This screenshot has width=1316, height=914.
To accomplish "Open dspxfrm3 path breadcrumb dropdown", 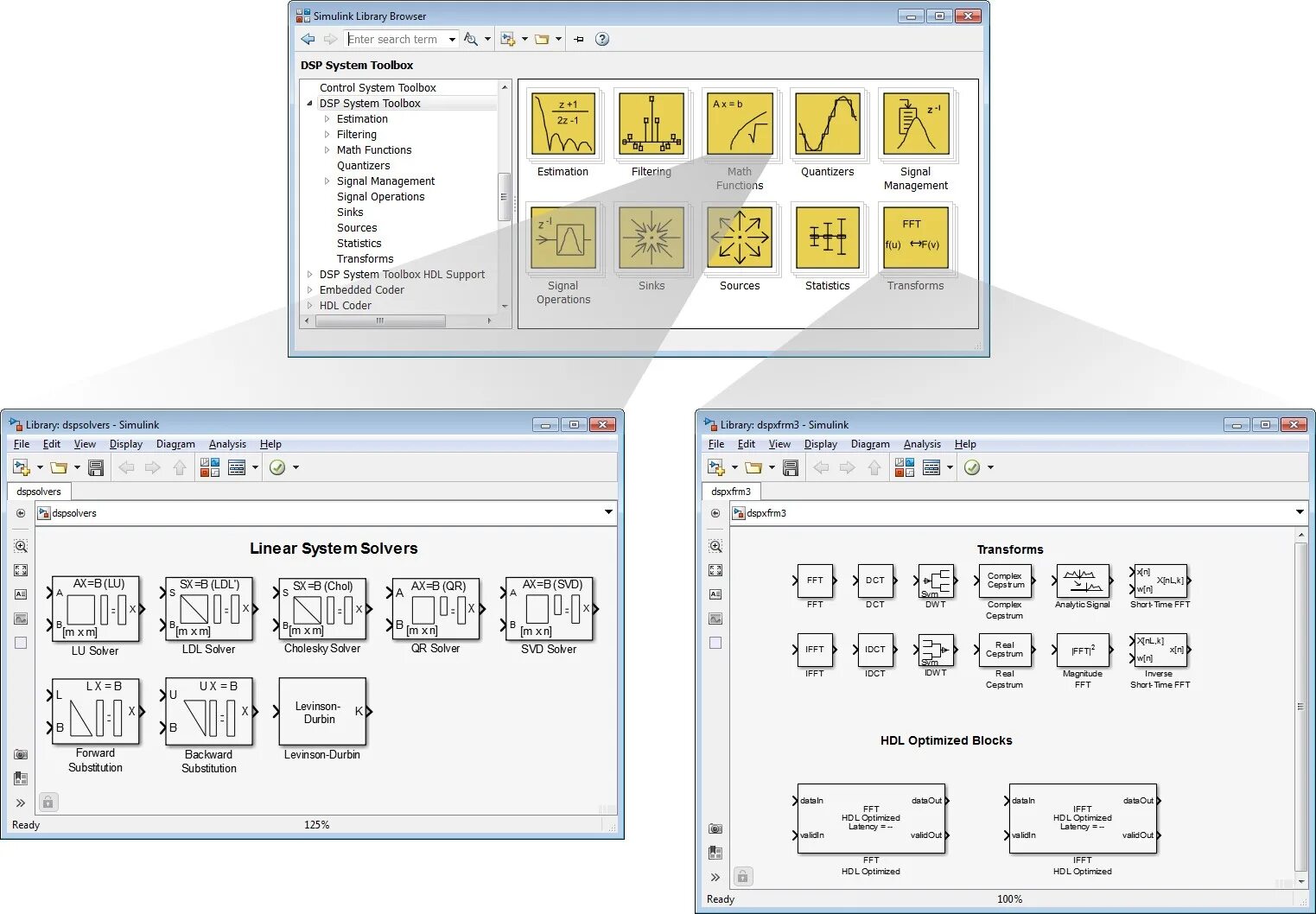I will [1300, 512].
